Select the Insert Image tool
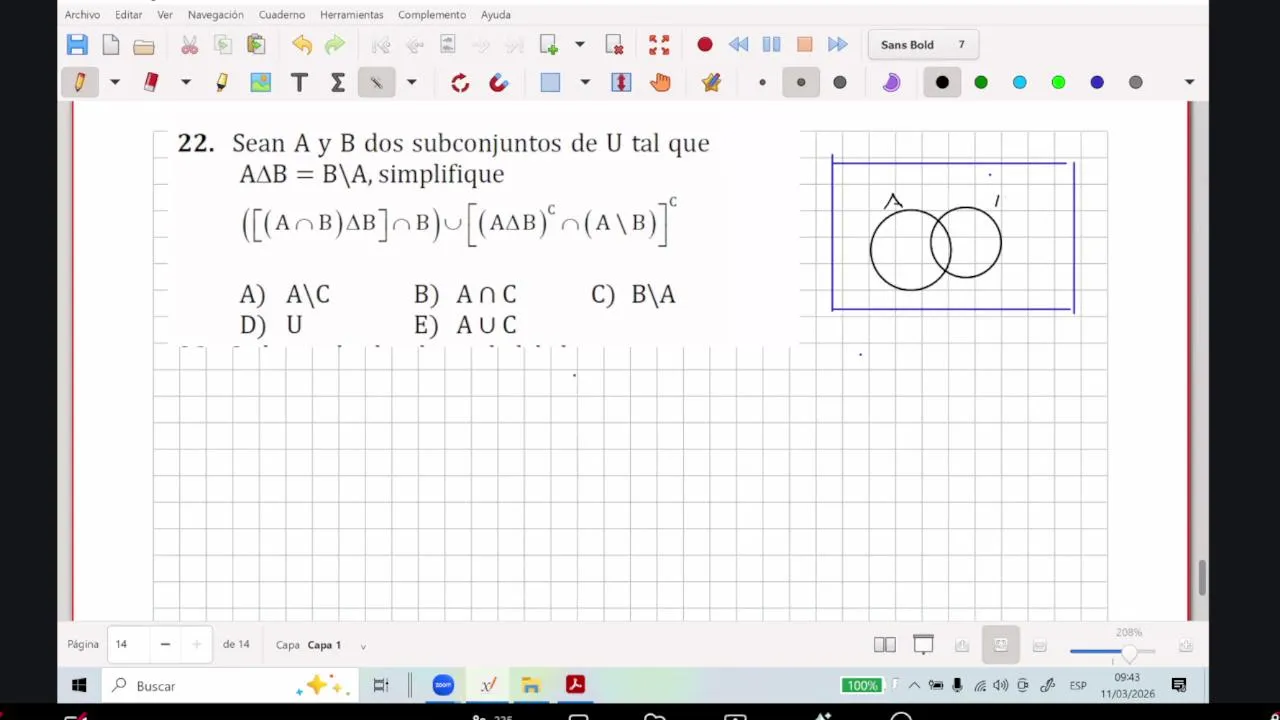 [x=261, y=83]
